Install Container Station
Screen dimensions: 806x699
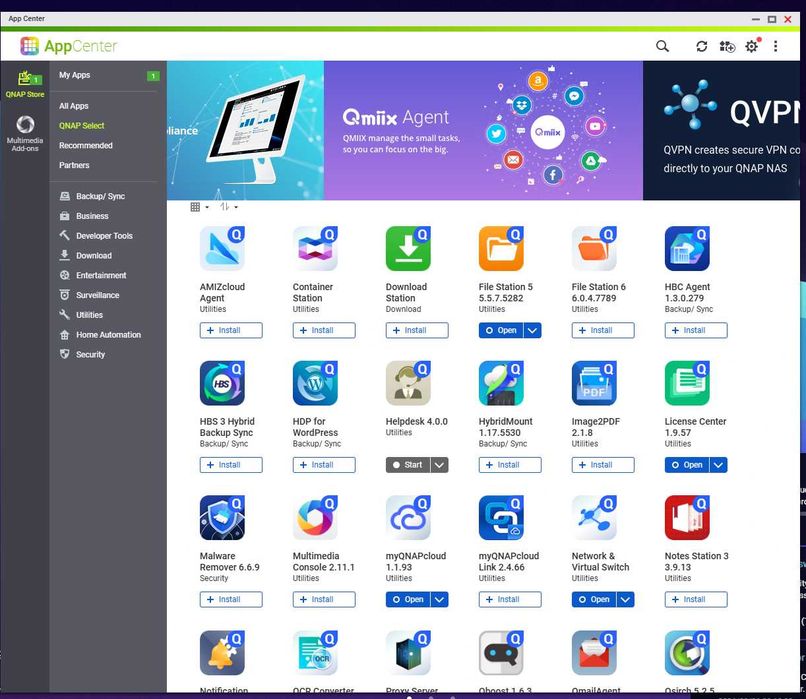[324, 330]
